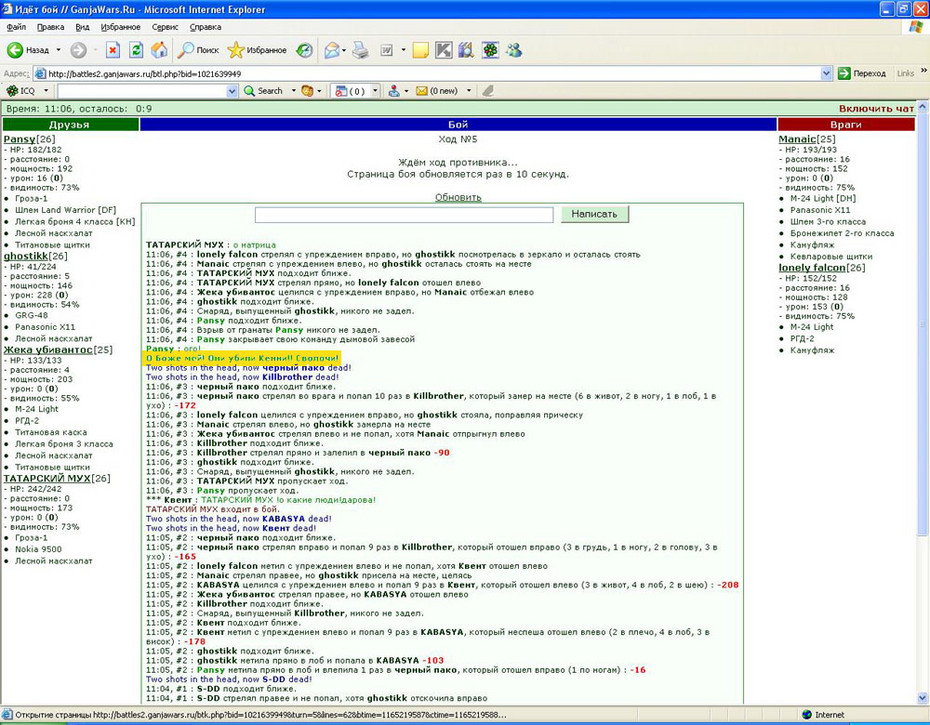The height and width of the screenshot is (725, 930).
Task: Click the Написать button
Action: (594, 214)
